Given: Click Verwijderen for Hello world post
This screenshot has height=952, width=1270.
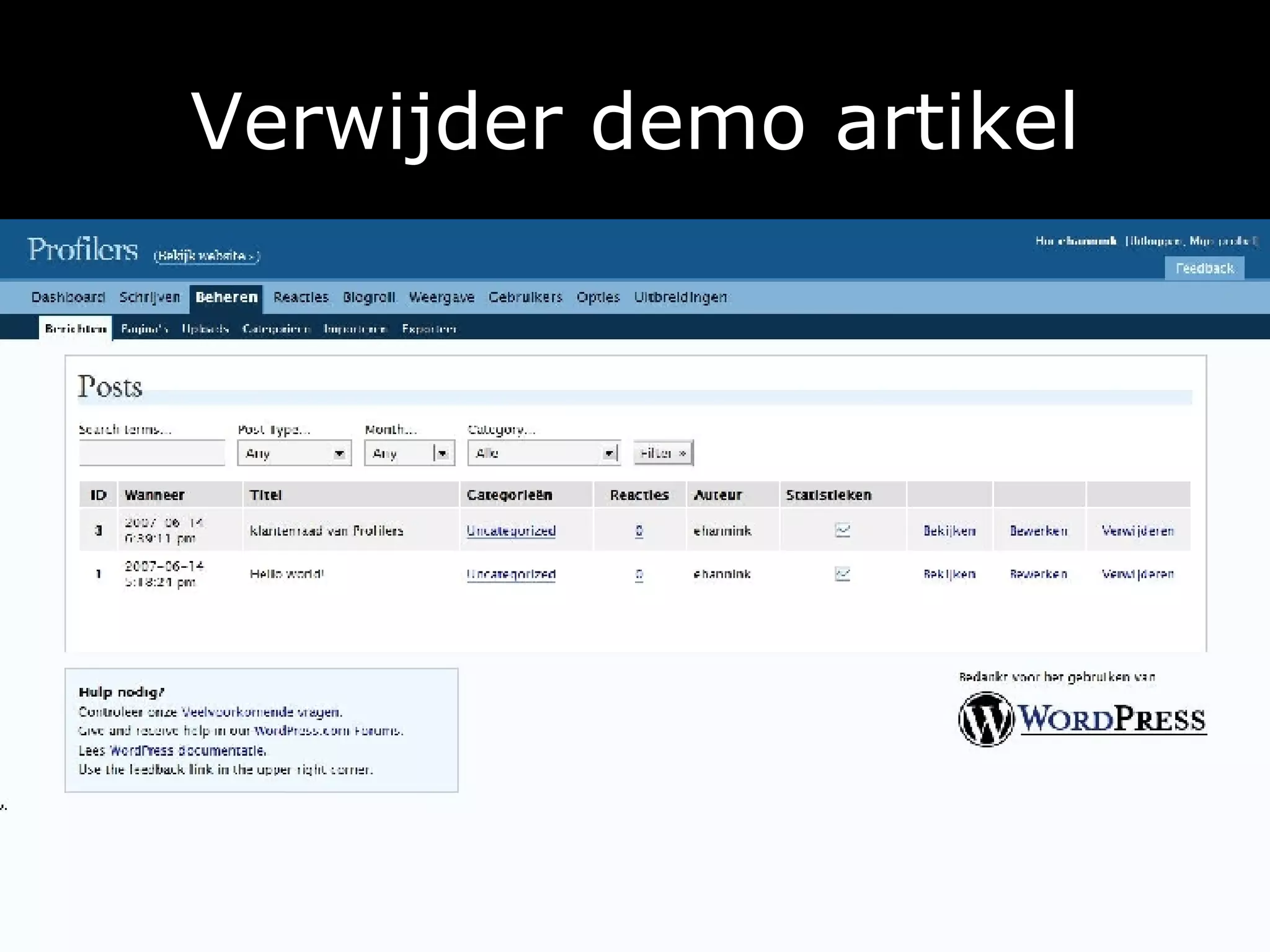Looking at the screenshot, I should point(1137,574).
